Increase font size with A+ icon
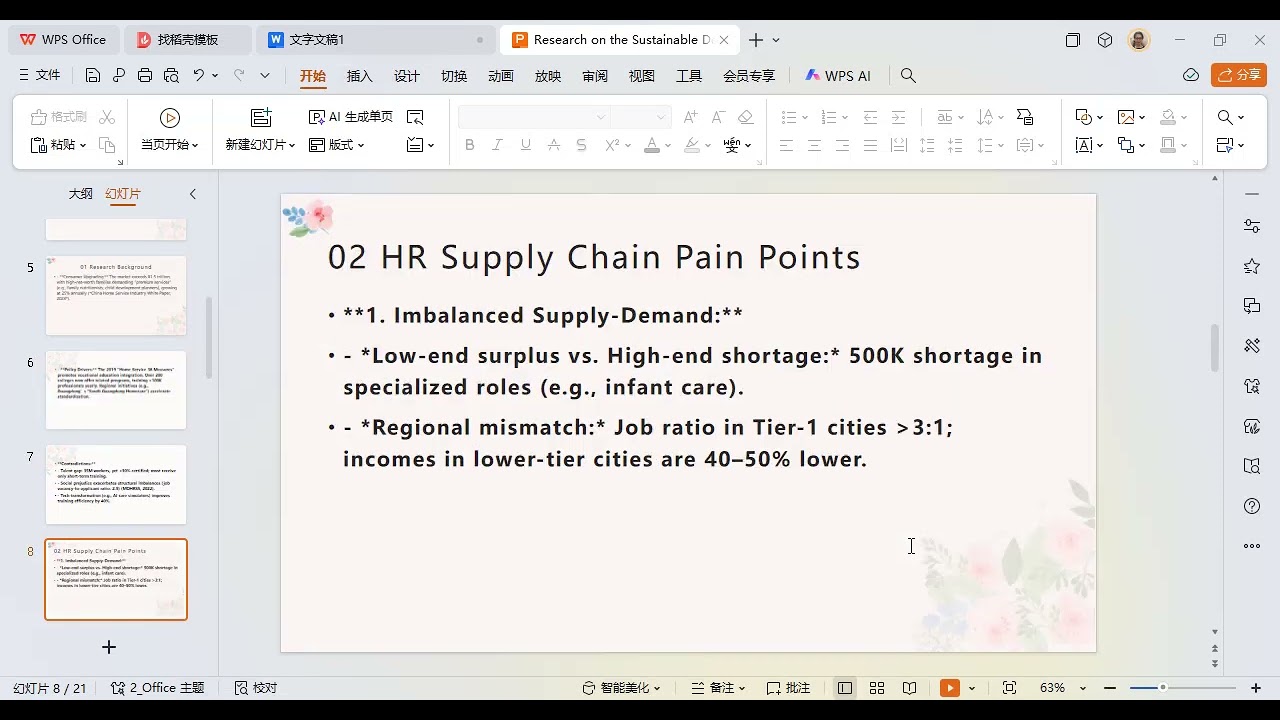The height and width of the screenshot is (720, 1280). [x=690, y=117]
